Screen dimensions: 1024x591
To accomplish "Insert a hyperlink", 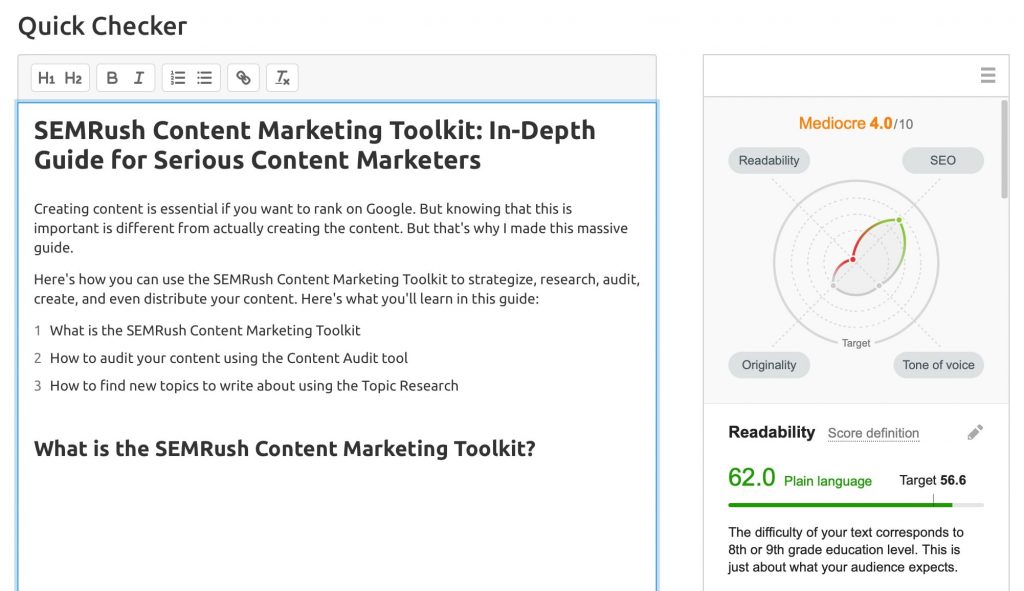I will pyautogui.click(x=243, y=77).
